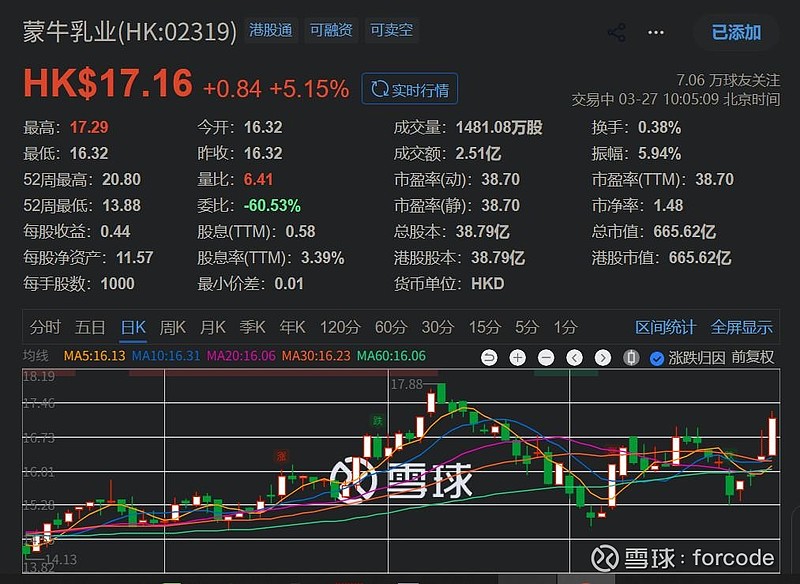This screenshot has height=584, width=800.
Task: Click the 委比 -60.53% value
Action: [272, 206]
